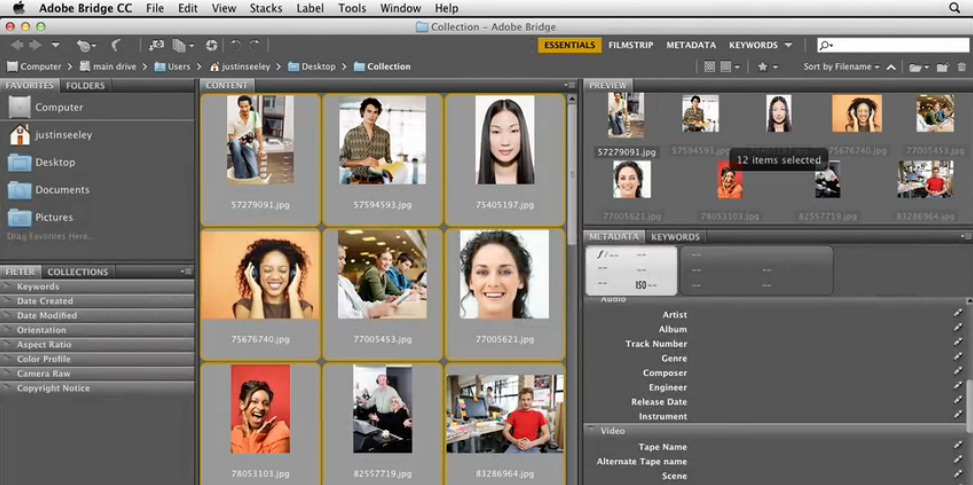Click the thumbnail quality checkered icon
Viewport: 973px width, 485px height.
[709, 67]
